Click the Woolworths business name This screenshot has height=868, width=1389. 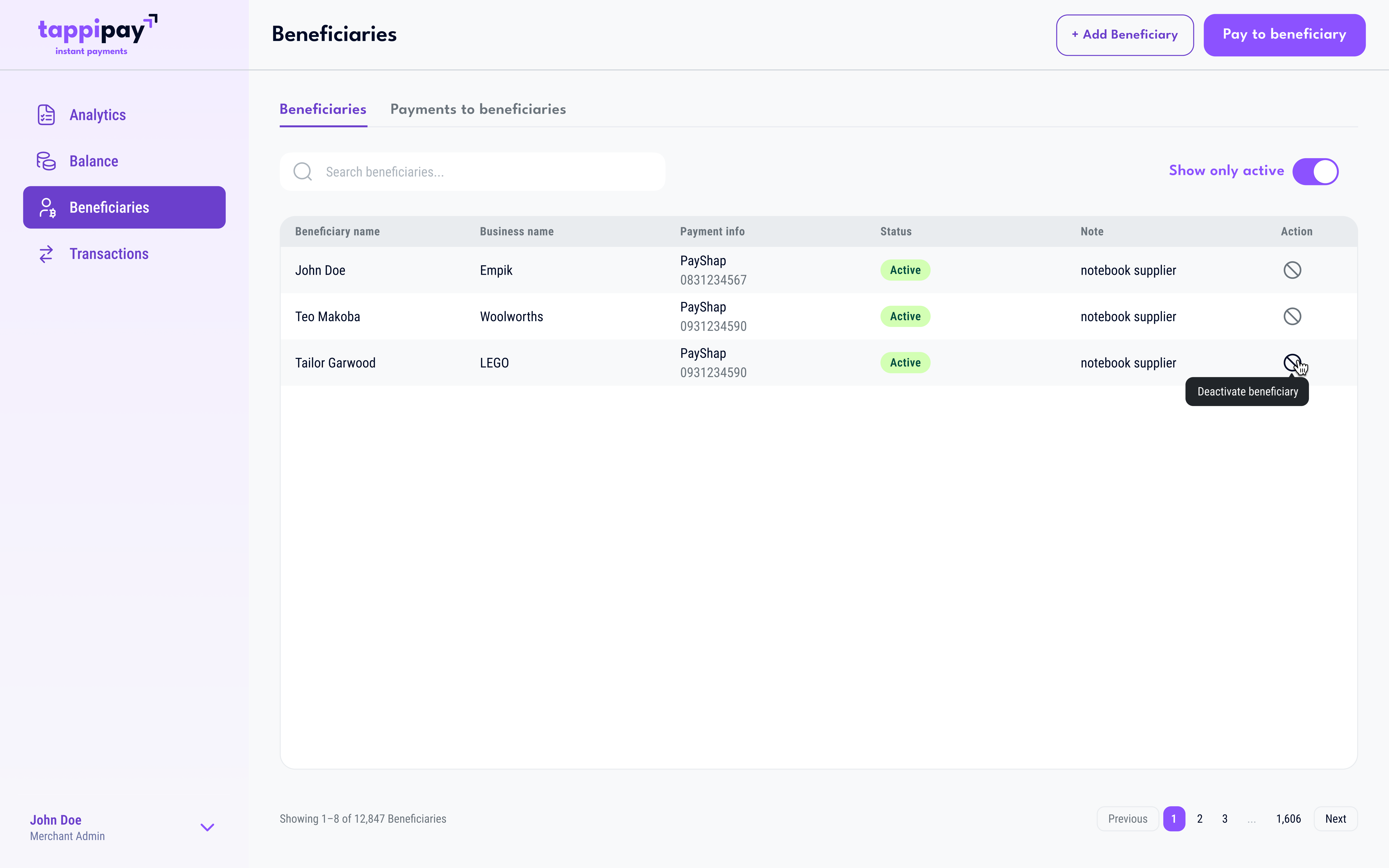[511, 316]
